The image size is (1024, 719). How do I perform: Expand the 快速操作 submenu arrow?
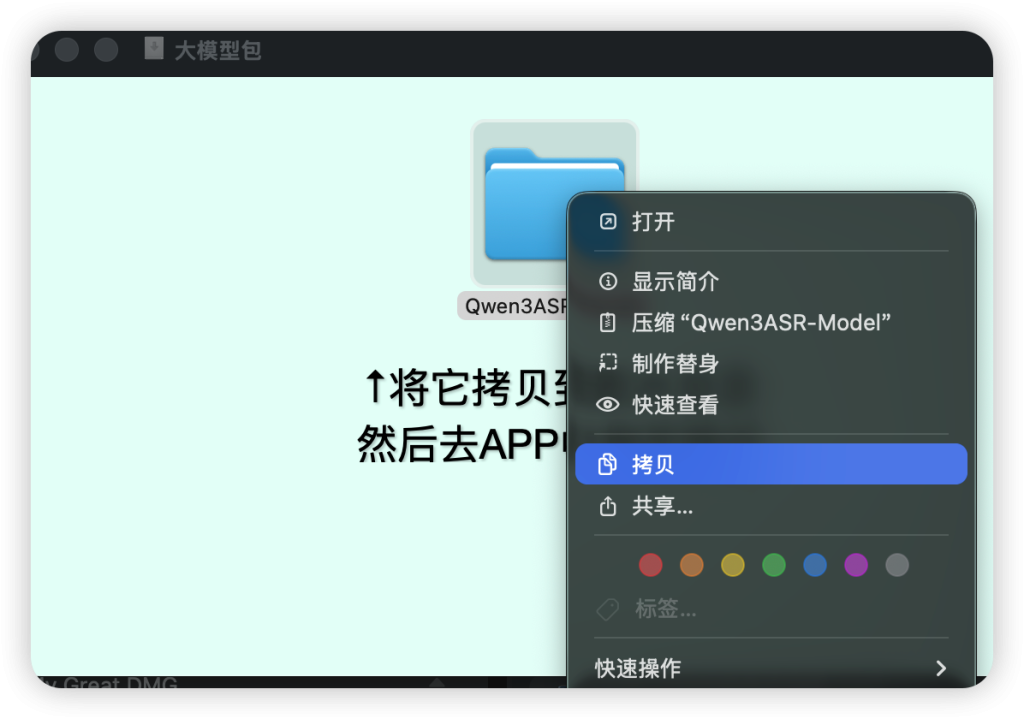point(940,668)
